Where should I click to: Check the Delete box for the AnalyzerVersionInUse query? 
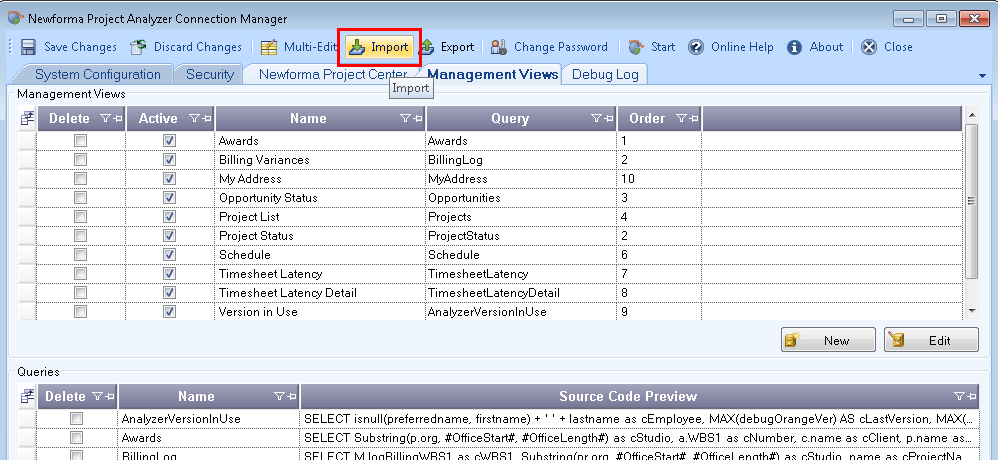coord(76,419)
